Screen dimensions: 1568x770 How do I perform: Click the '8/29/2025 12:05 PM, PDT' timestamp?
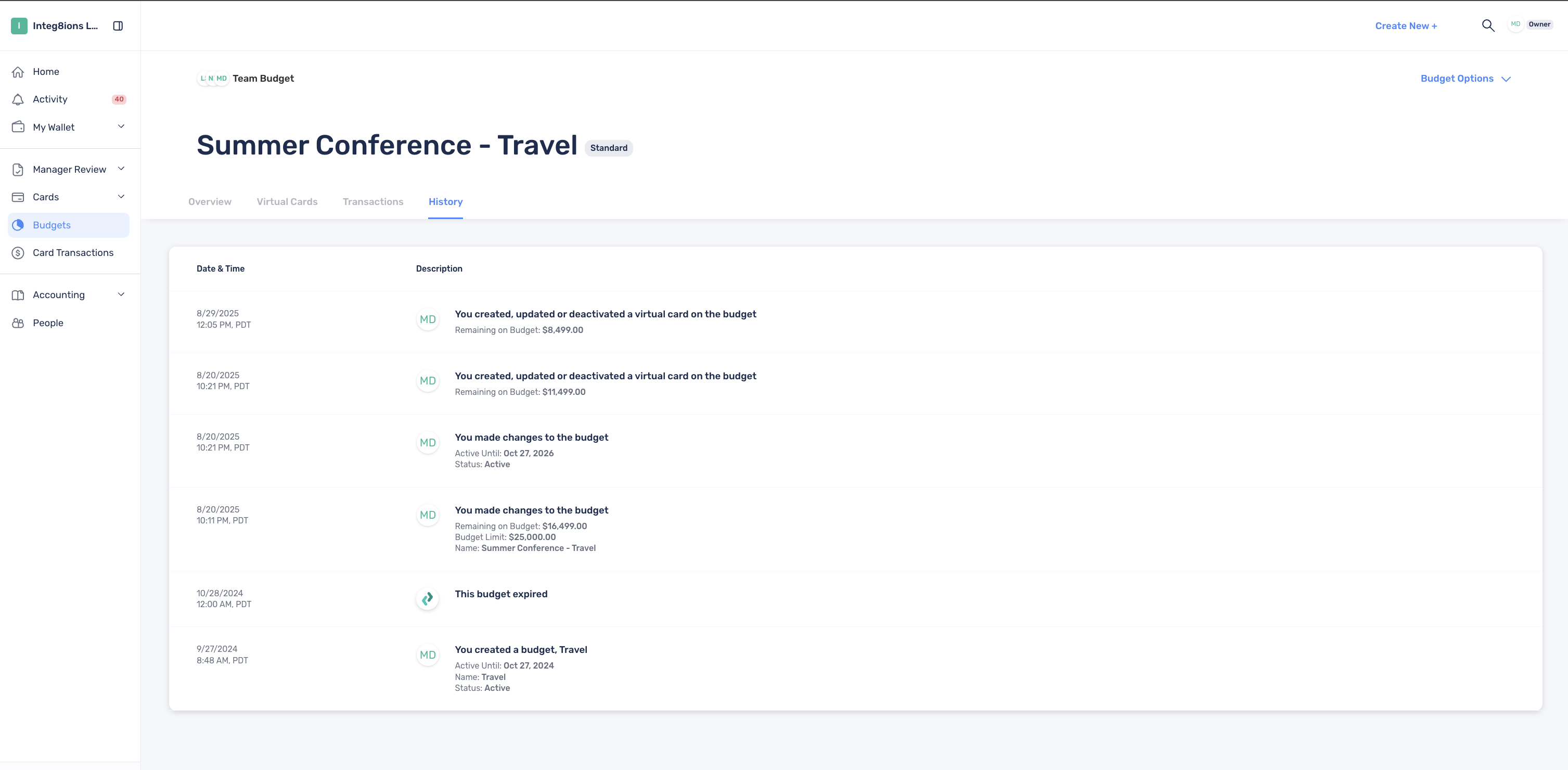click(x=223, y=319)
